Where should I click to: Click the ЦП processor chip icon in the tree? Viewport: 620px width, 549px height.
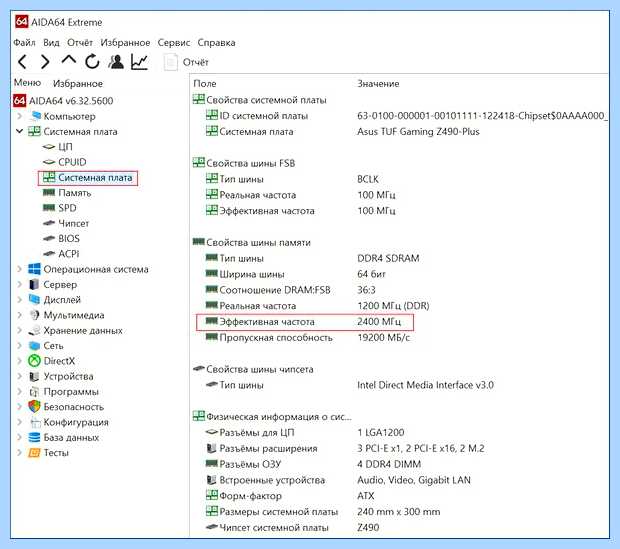pyautogui.click(x=49, y=147)
